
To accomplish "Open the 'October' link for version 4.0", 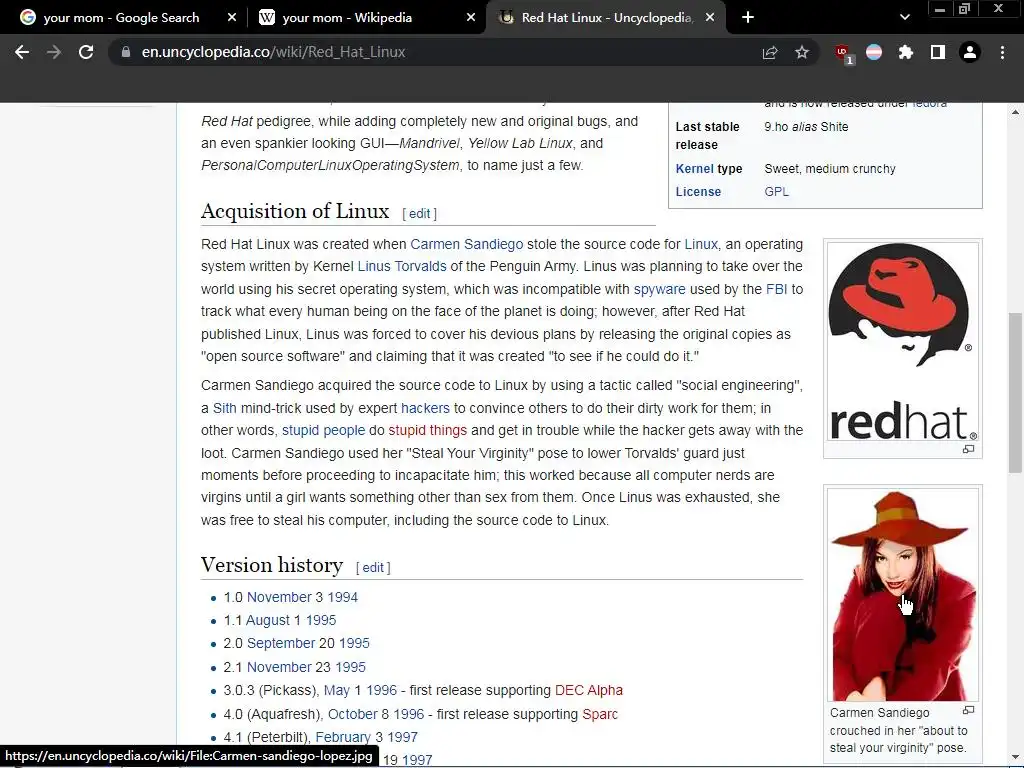I will pos(353,714).
